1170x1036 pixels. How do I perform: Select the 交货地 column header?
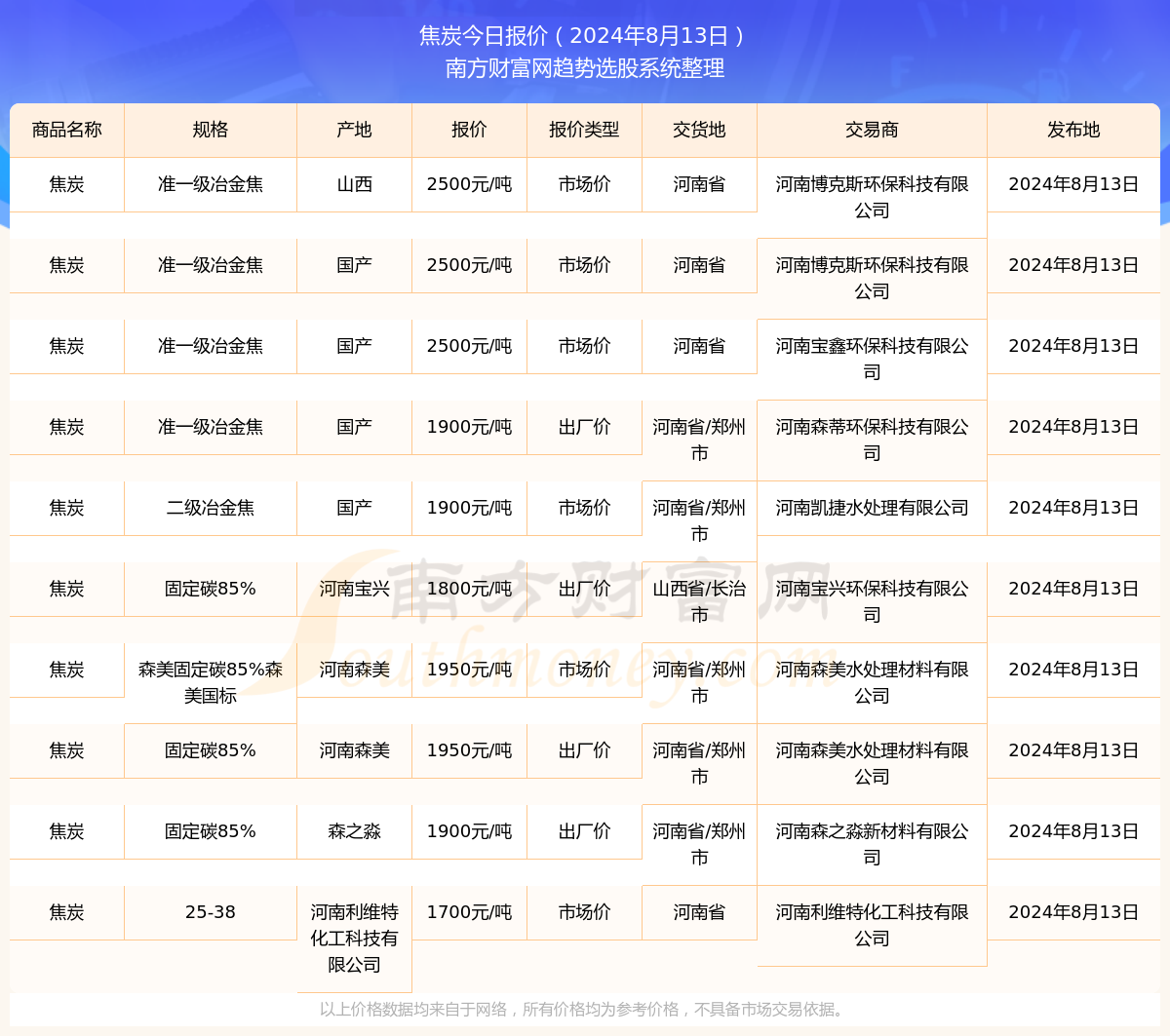point(699,130)
